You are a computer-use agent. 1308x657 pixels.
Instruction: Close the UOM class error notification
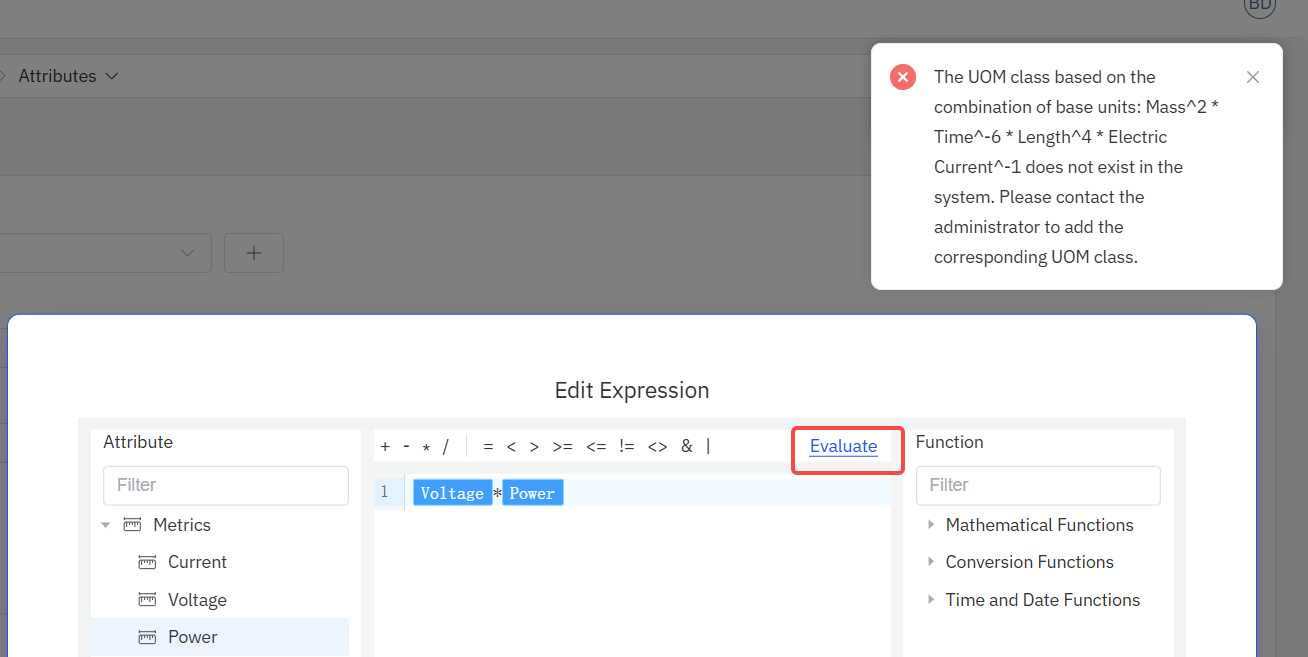click(1253, 77)
